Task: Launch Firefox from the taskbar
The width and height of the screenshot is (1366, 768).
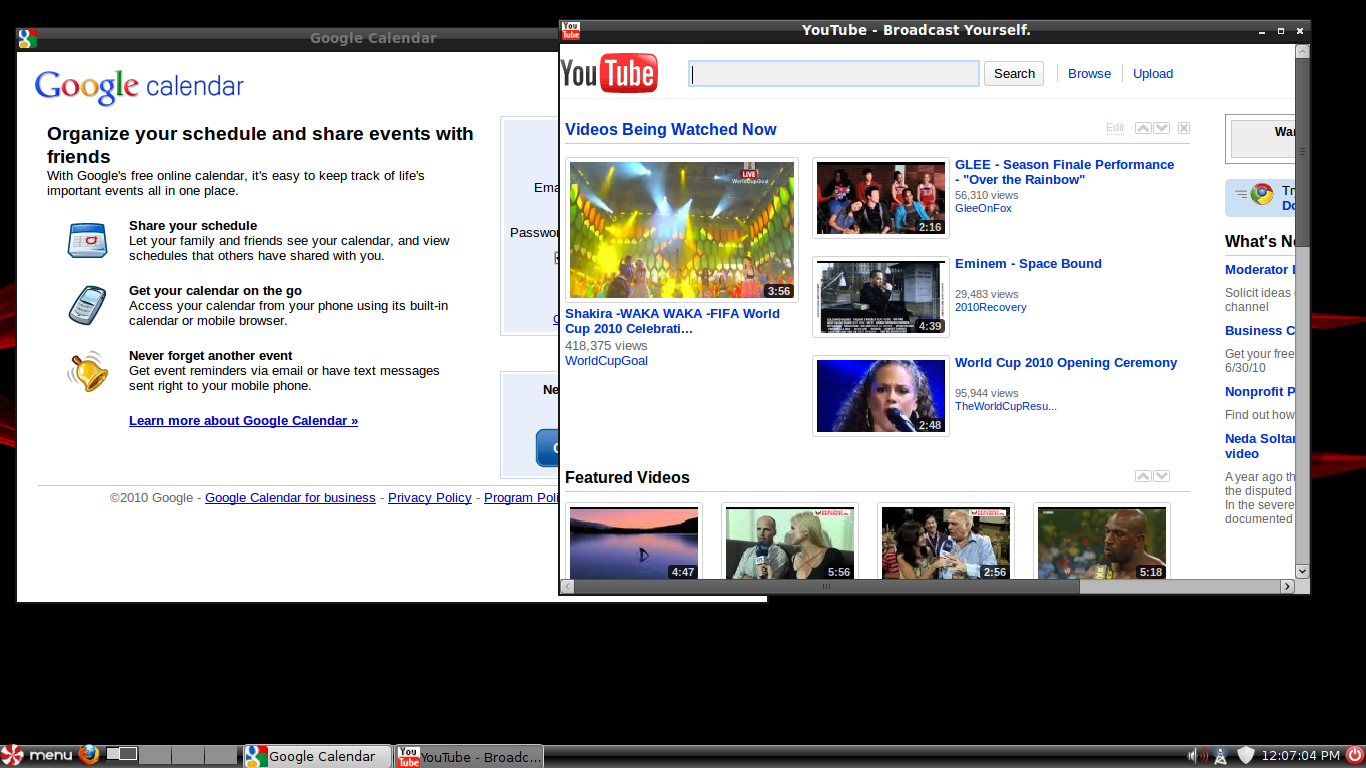Action: pos(90,755)
